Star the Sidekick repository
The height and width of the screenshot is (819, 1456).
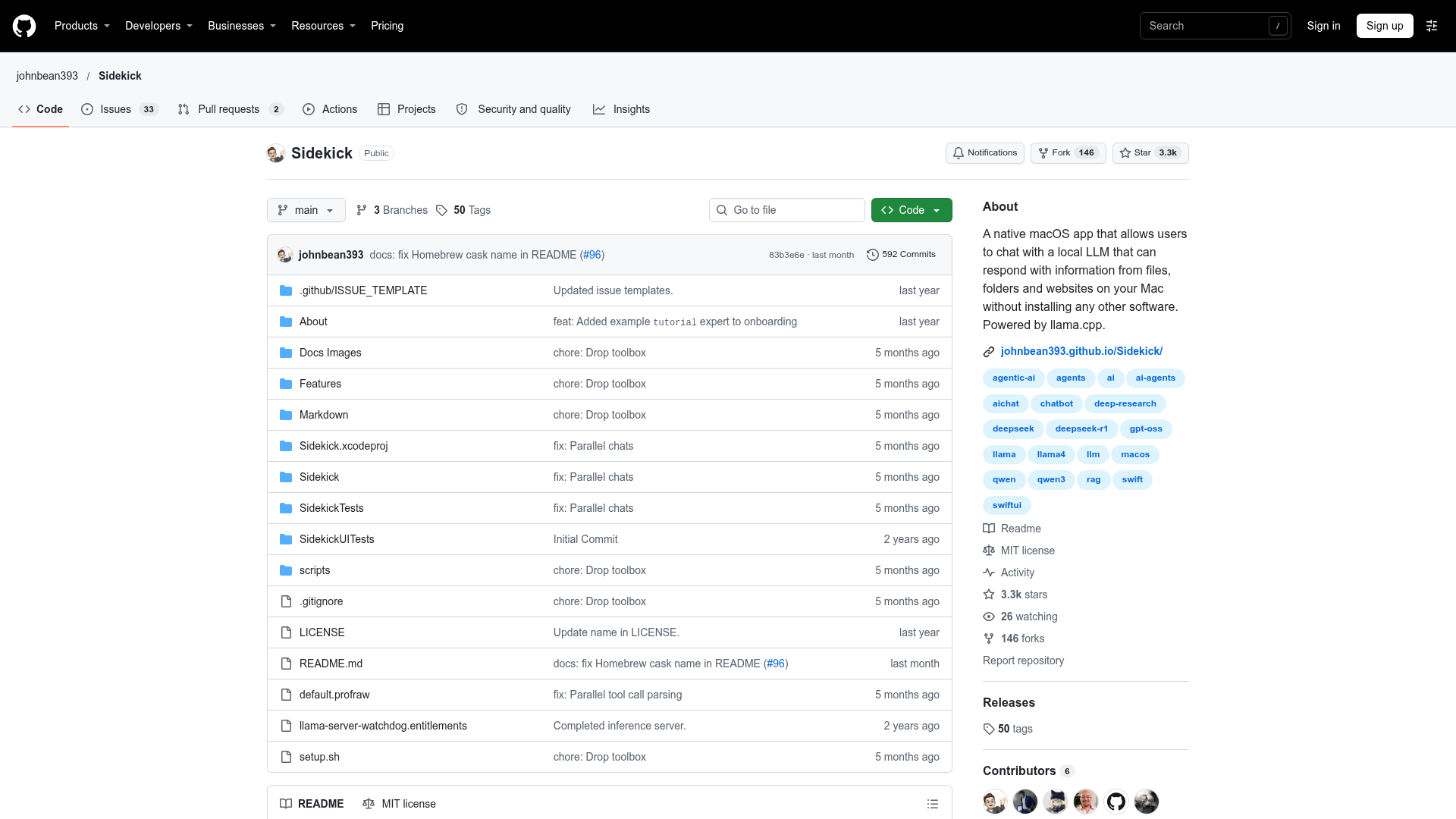[x=1150, y=153]
